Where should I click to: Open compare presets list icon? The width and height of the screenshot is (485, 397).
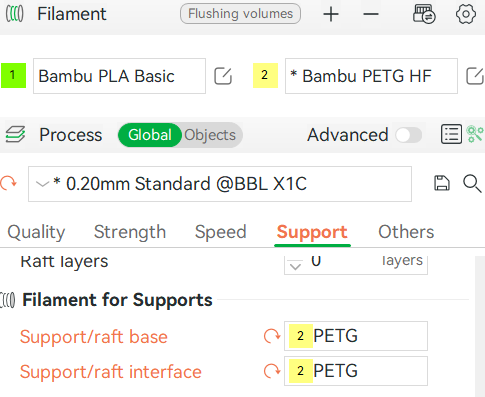coord(451,135)
